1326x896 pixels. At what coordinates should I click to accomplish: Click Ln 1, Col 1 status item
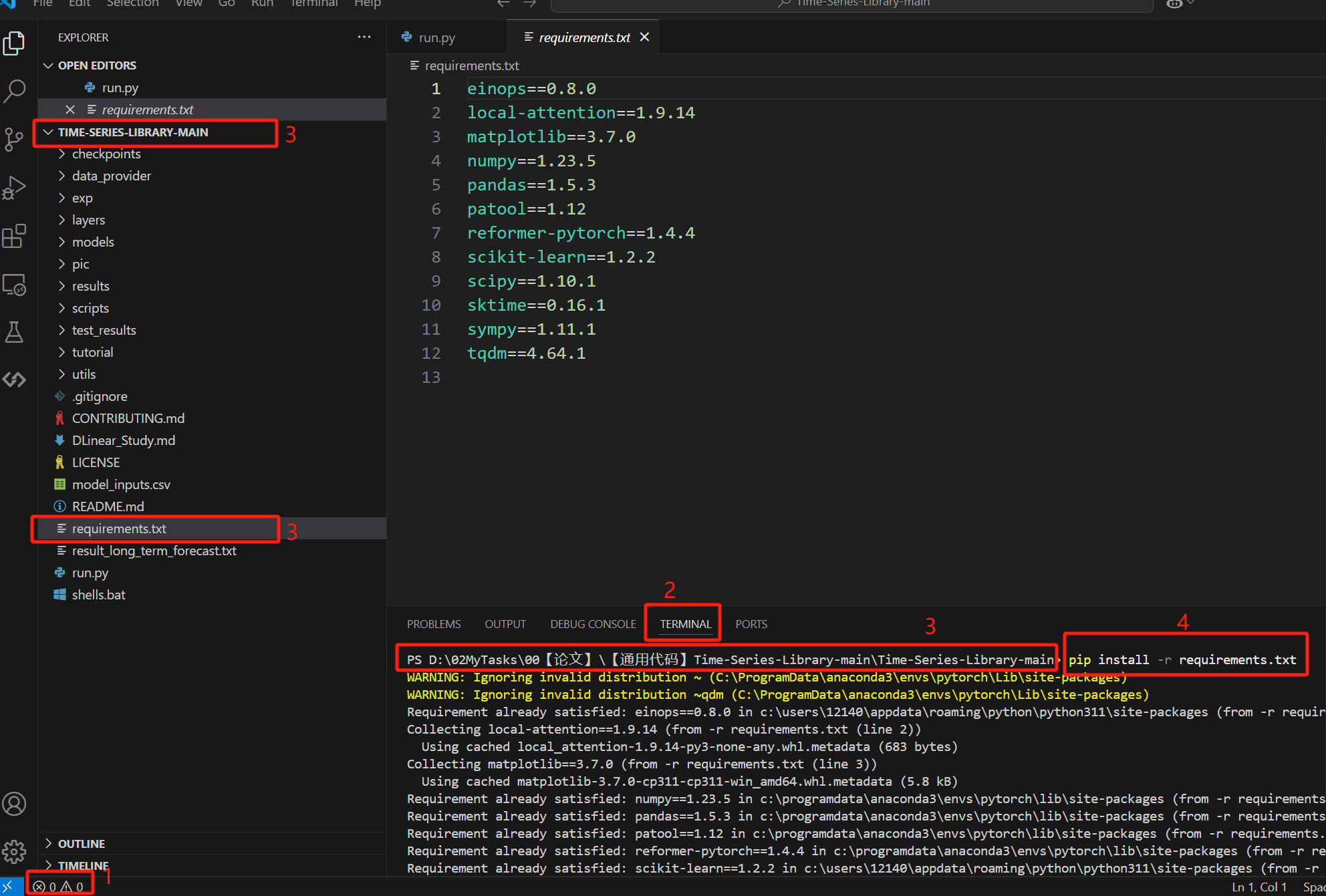coord(1259,887)
